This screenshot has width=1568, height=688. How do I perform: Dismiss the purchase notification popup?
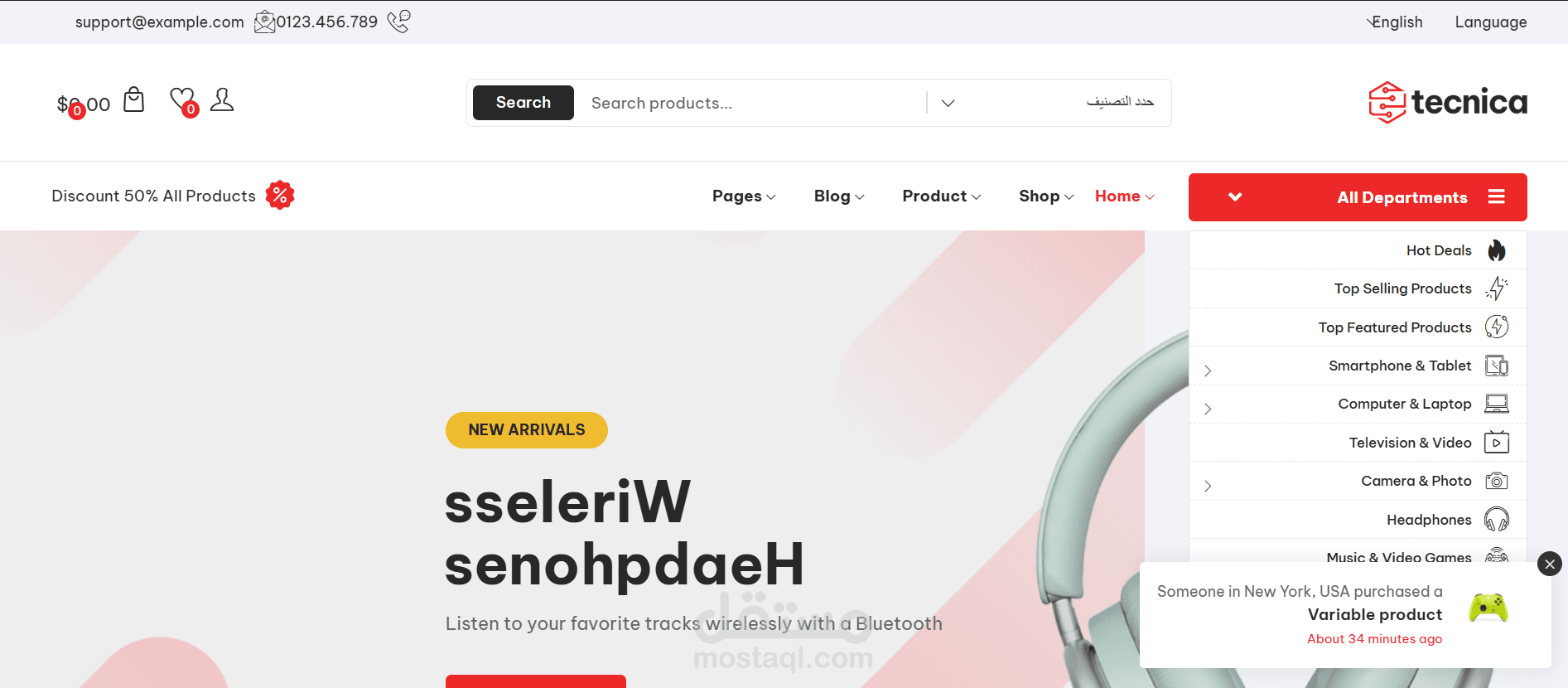pos(1550,564)
